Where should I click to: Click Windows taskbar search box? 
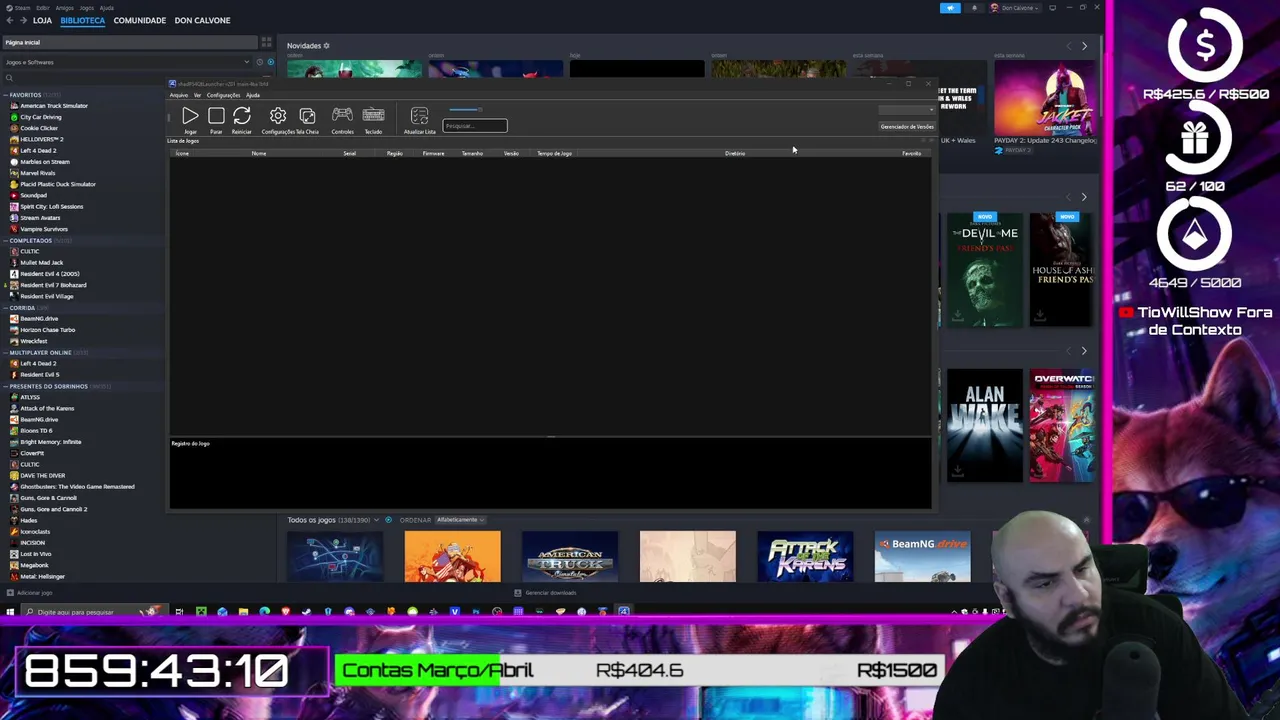95,612
